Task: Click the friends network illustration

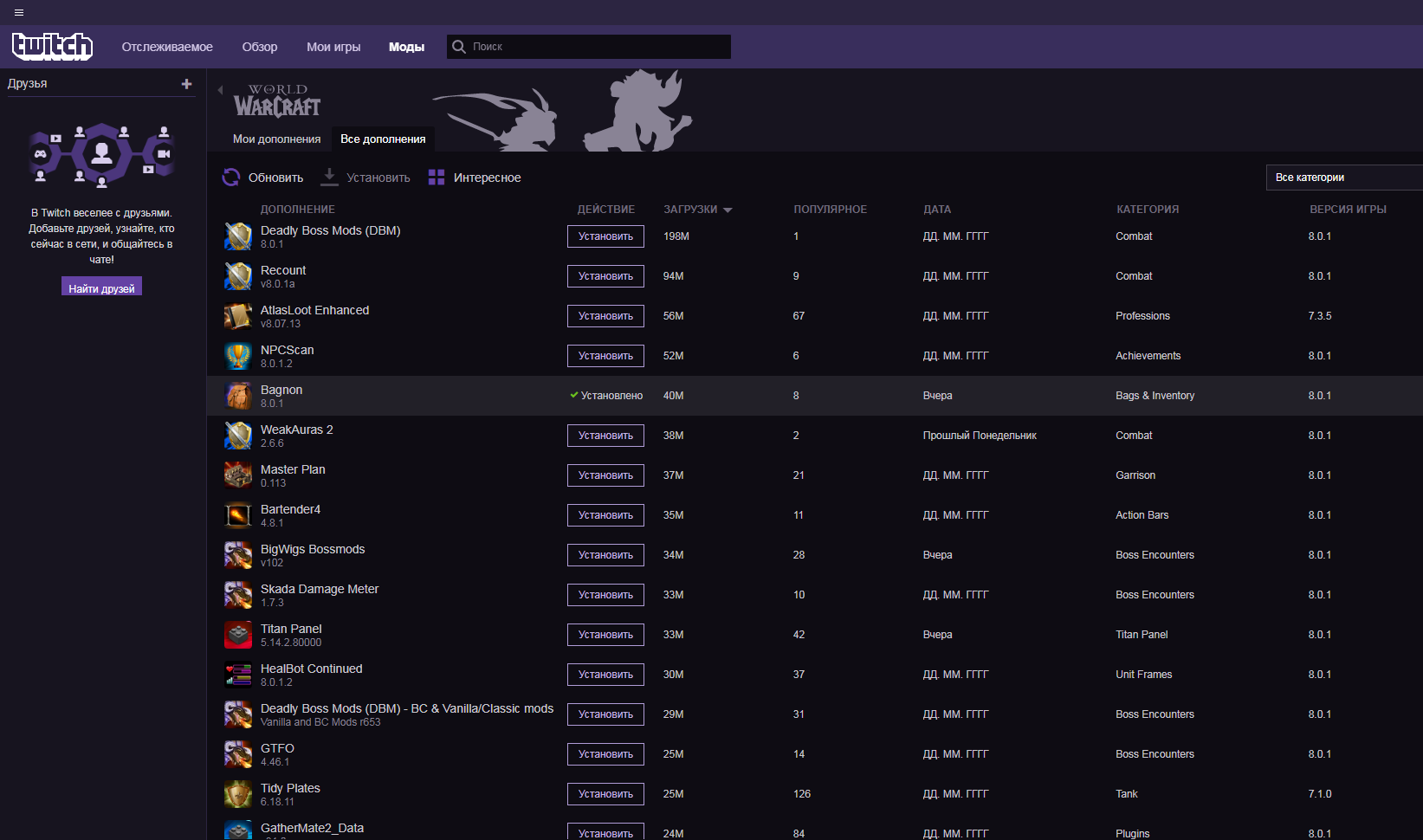Action: pyautogui.click(x=101, y=155)
